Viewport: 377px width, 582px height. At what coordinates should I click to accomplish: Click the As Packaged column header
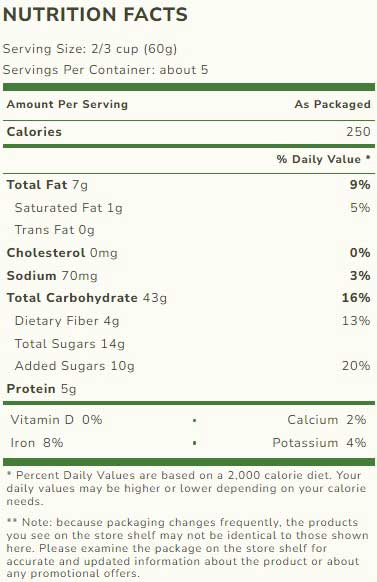click(332, 104)
